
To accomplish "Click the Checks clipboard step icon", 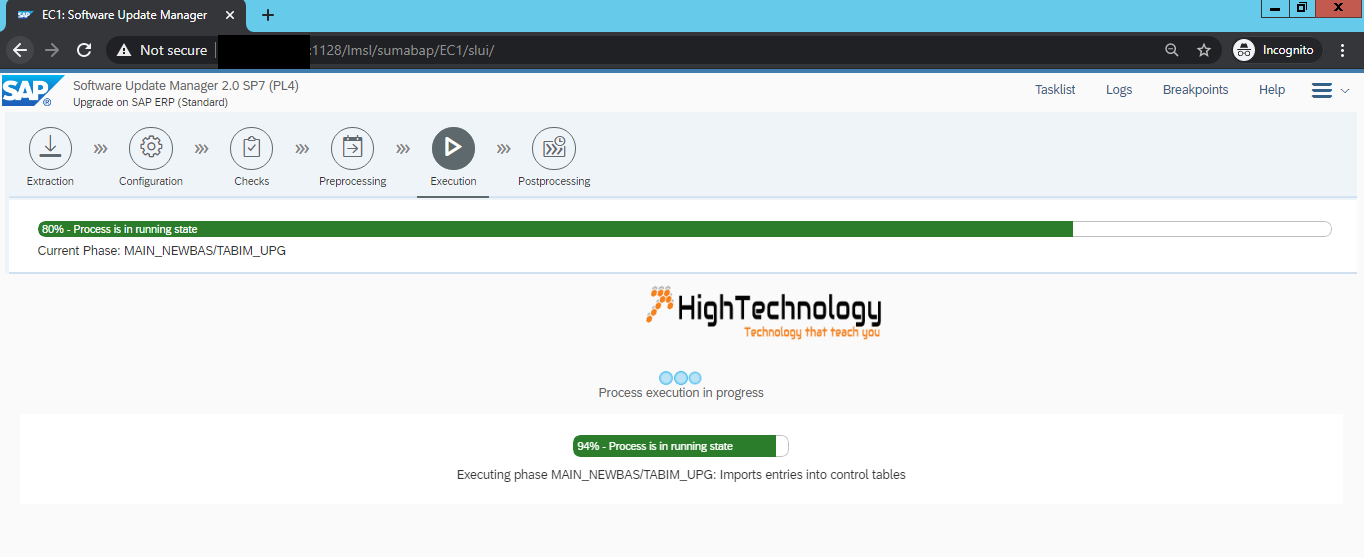I will tap(252, 148).
